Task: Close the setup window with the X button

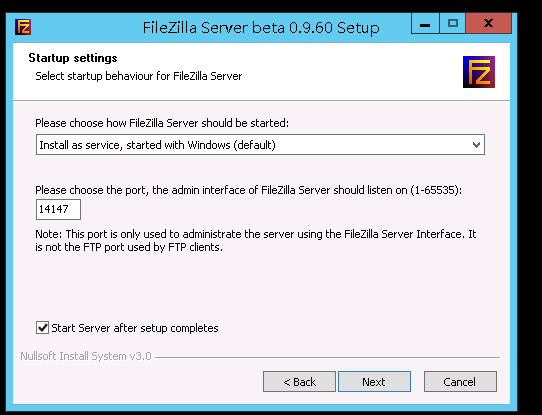Action: point(488,23)
